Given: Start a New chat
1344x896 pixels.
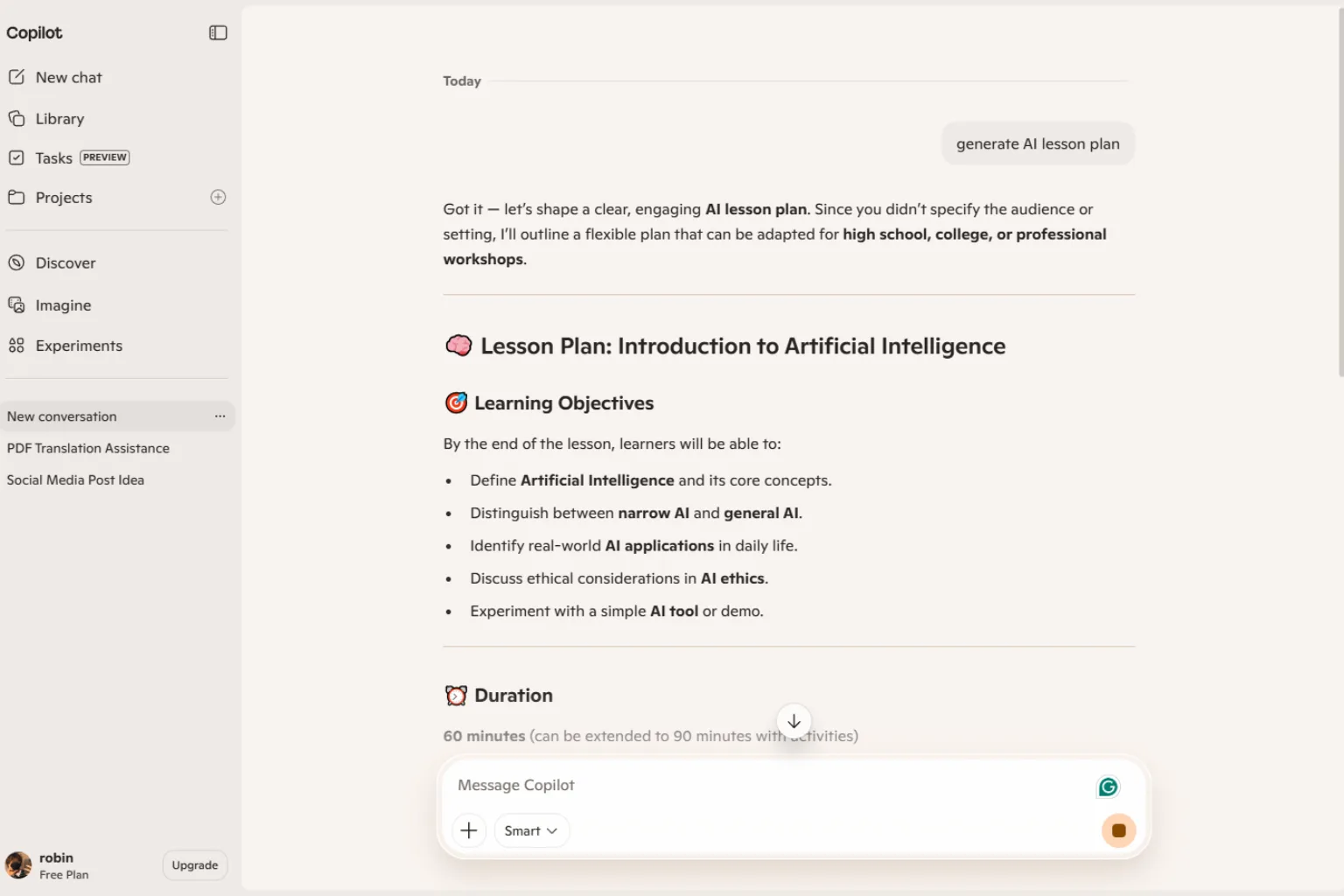Looking at the screenshot, I should (x=55, y=77).
